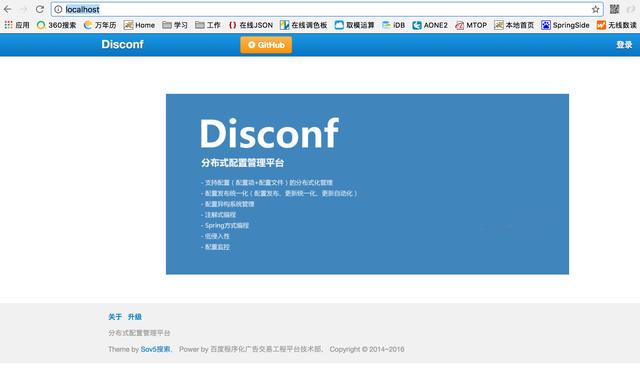
Task: Open the 在线调色板 bookmark
Action: coord(304,25)
